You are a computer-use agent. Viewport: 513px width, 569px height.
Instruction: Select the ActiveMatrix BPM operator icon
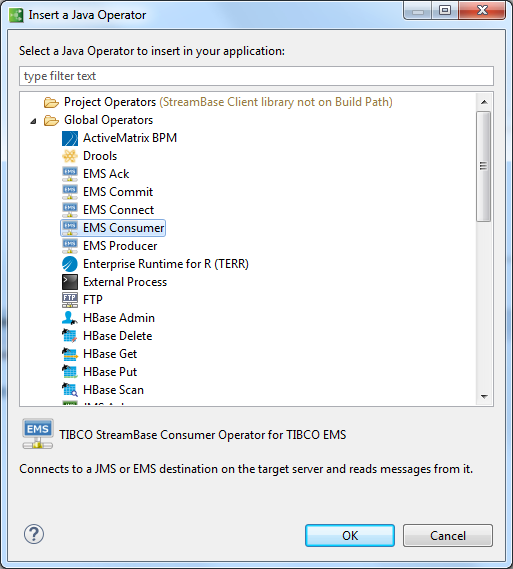(x=70, y=138)
